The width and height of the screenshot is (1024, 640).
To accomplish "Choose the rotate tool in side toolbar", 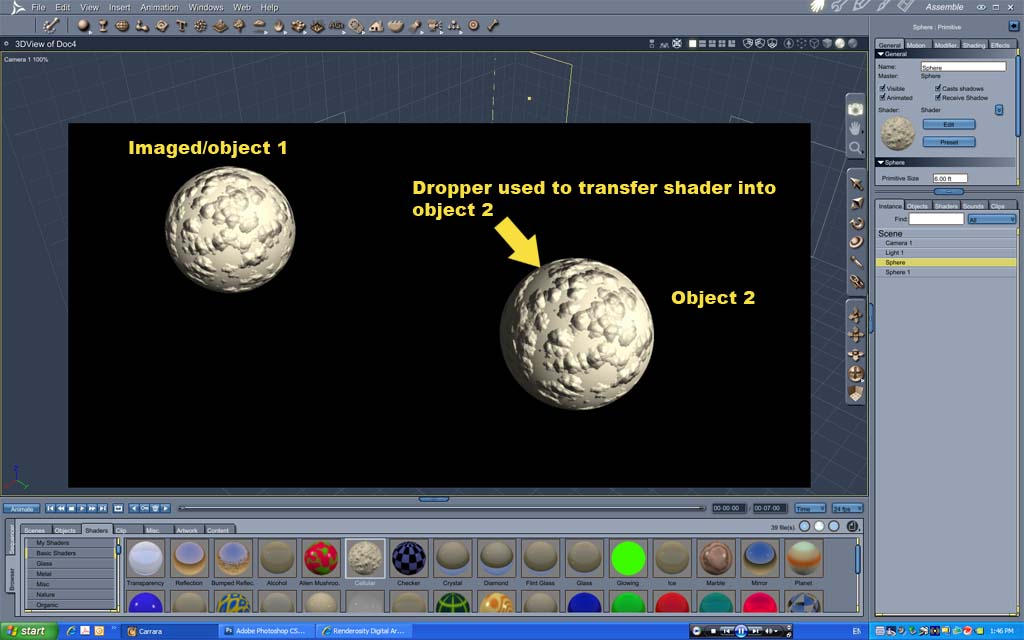I will point(856,223).
